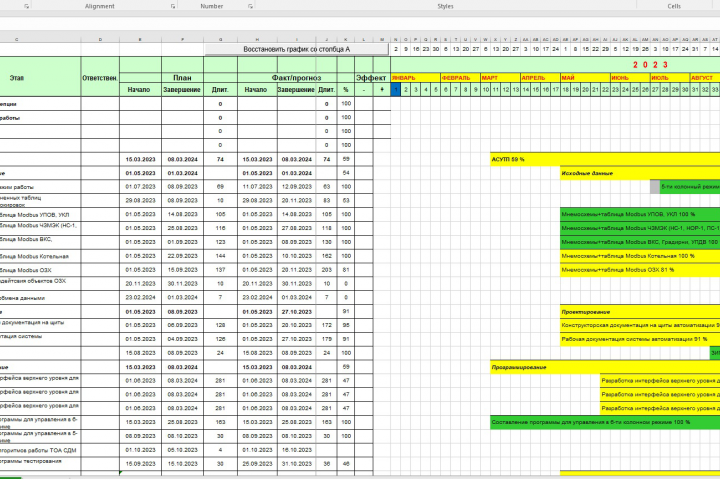Image resolution: width=720 pixels, height=480 pixels.
Task: Select the duration cell showing 179
Action: [x=326, y=339]
